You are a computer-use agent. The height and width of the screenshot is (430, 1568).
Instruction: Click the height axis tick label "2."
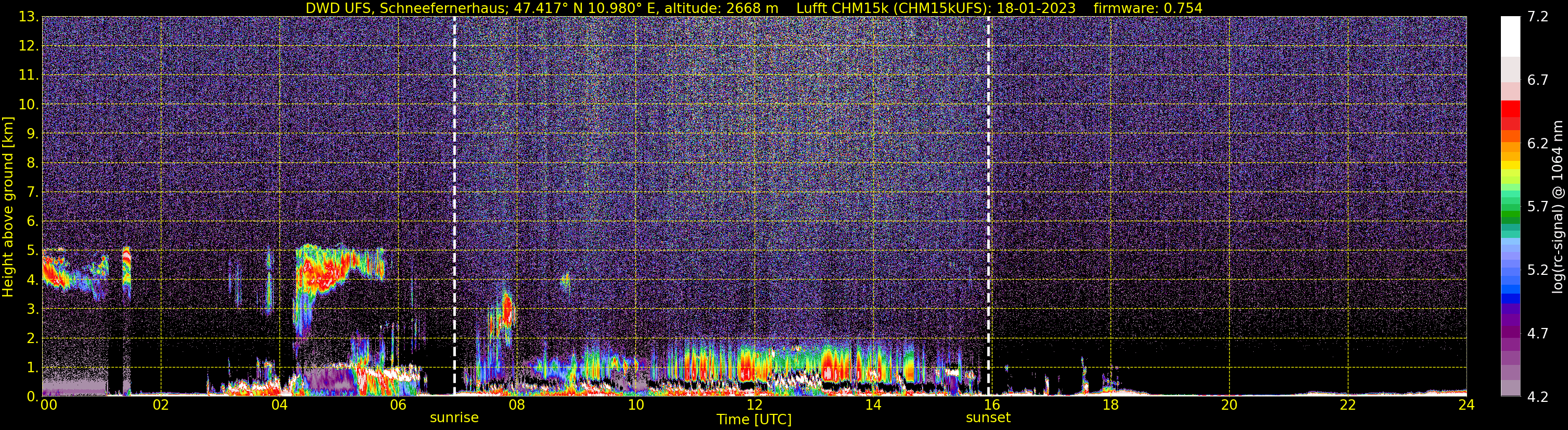pos(32,338)
